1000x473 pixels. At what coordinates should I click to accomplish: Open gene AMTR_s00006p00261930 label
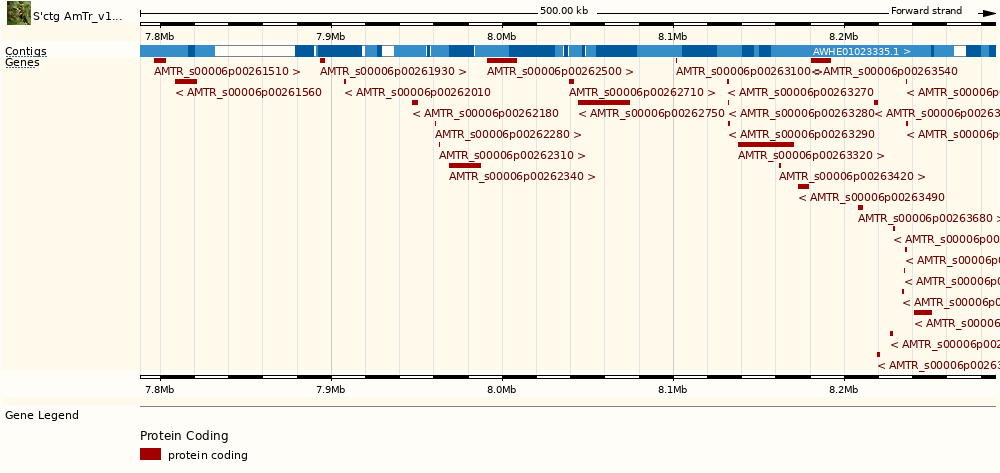tap(393, 71)
